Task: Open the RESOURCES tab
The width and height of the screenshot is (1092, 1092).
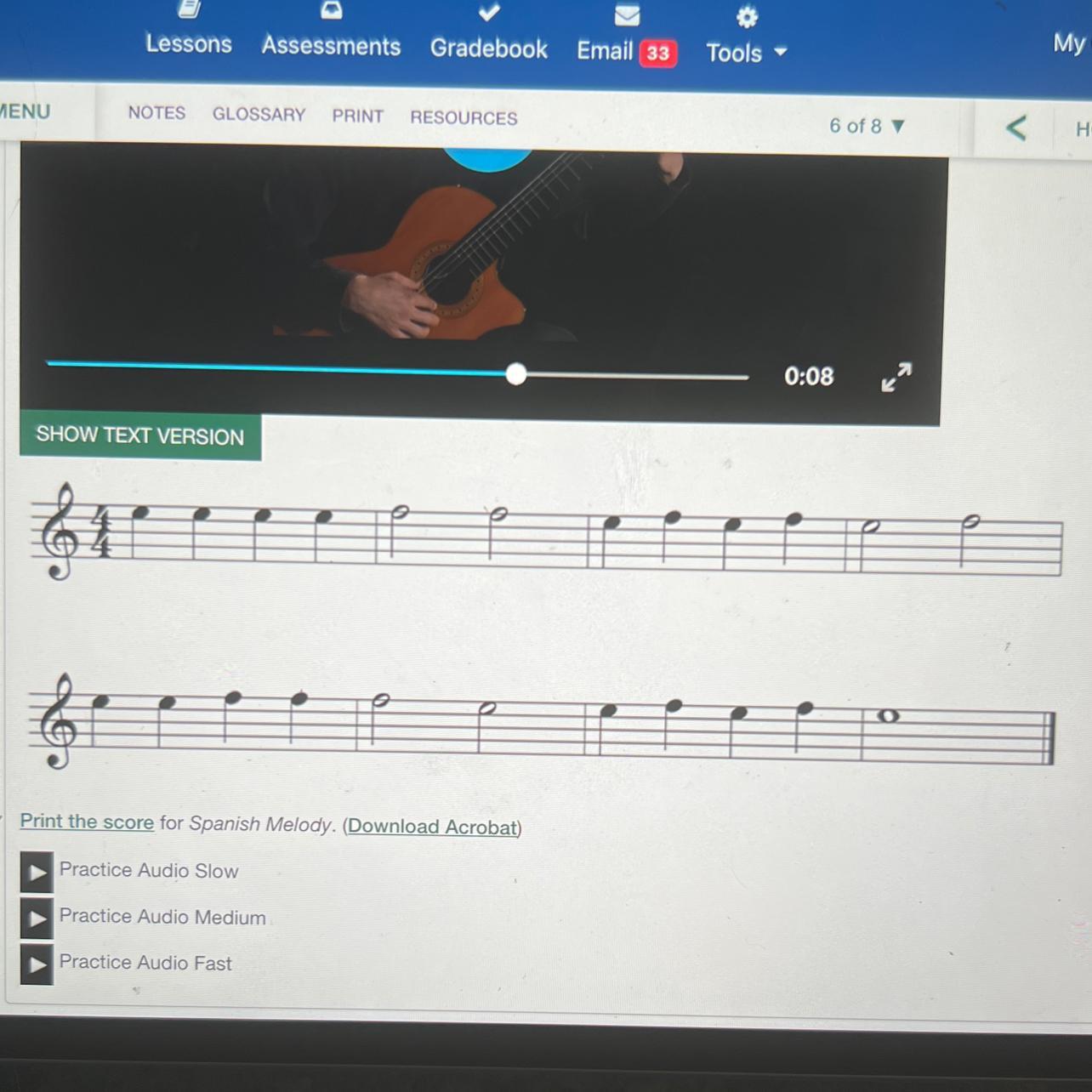Action: (464, 117)
